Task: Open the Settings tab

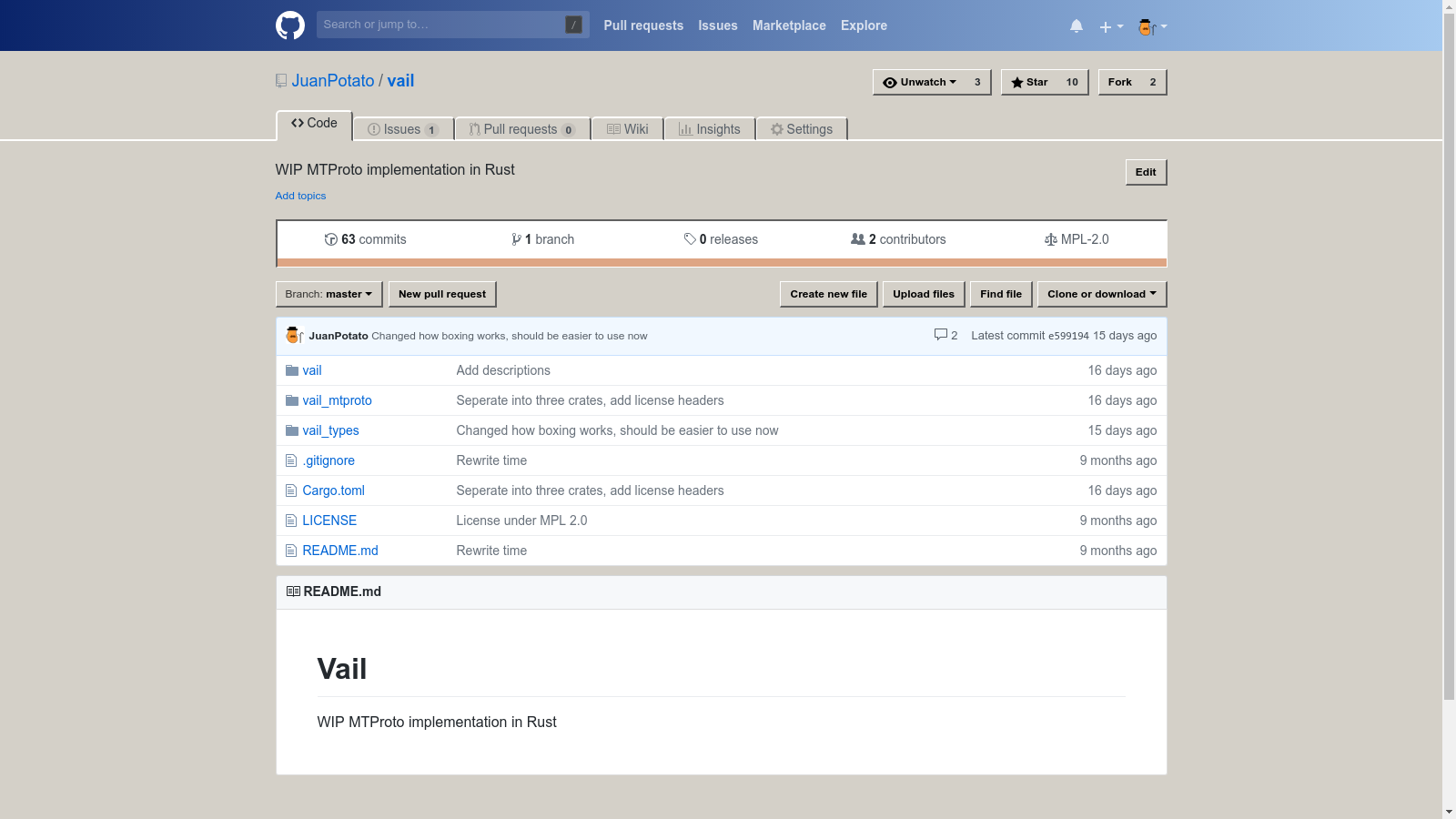Action: click(802, 129)
